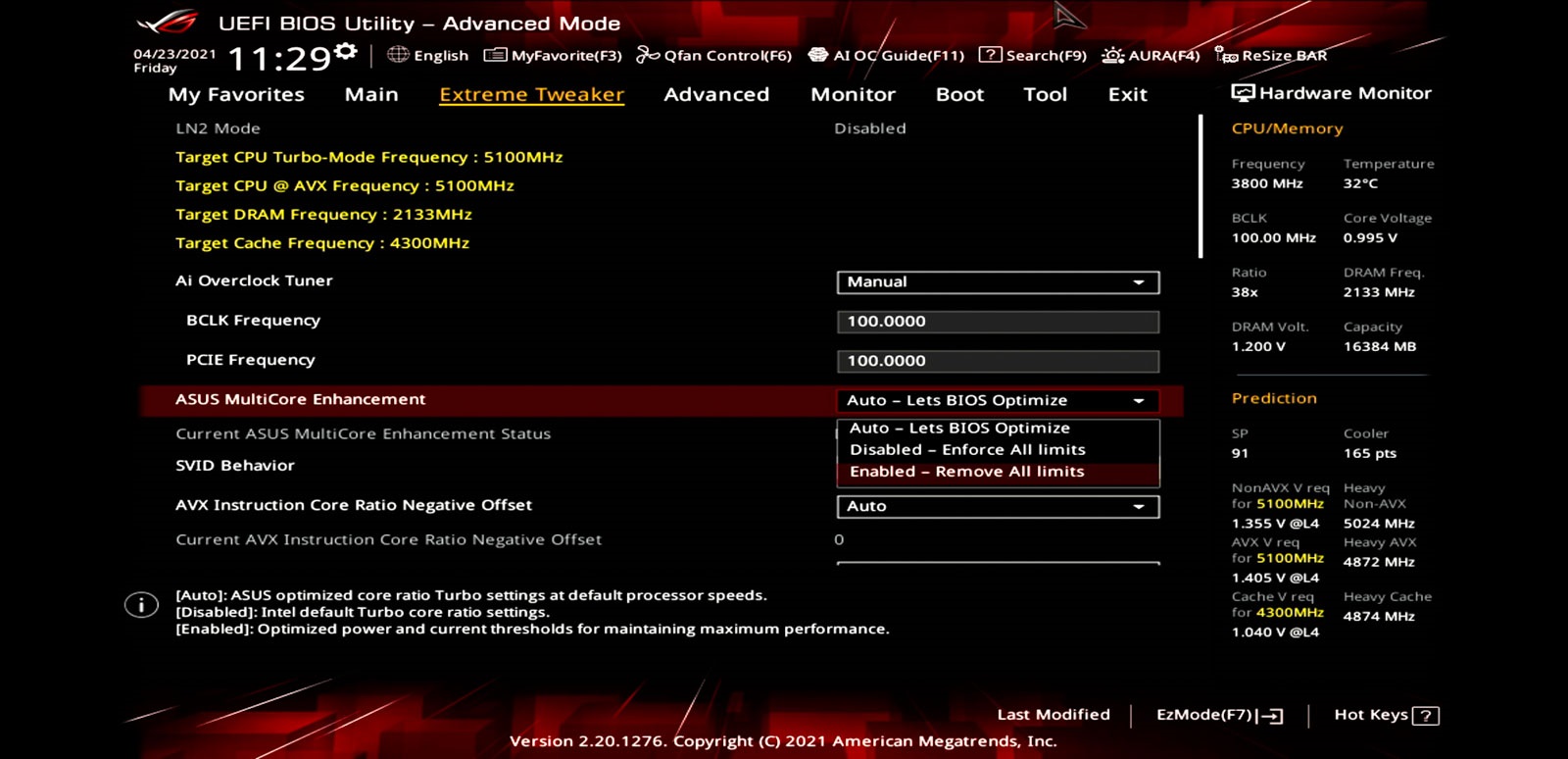Open the Exit tab
1568x759 pixels.
[1127, 95]
